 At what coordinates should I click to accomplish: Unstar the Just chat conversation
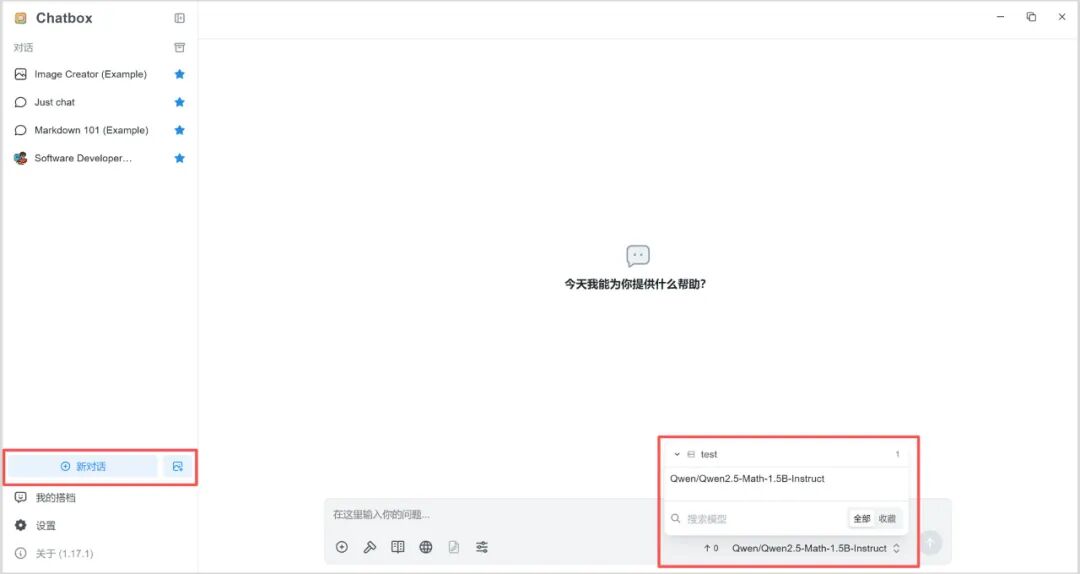pyautogui.click(x=179, y=102)
